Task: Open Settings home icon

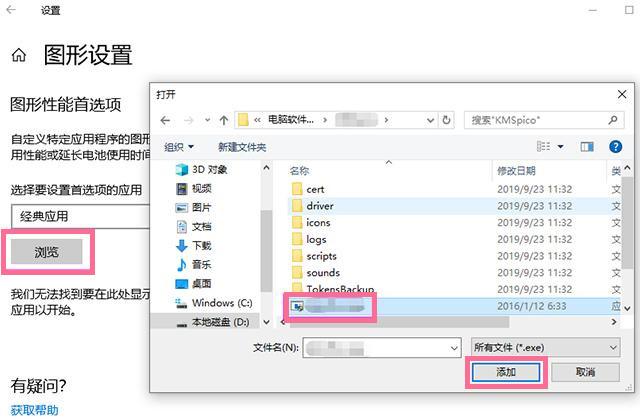Action: 19,55
